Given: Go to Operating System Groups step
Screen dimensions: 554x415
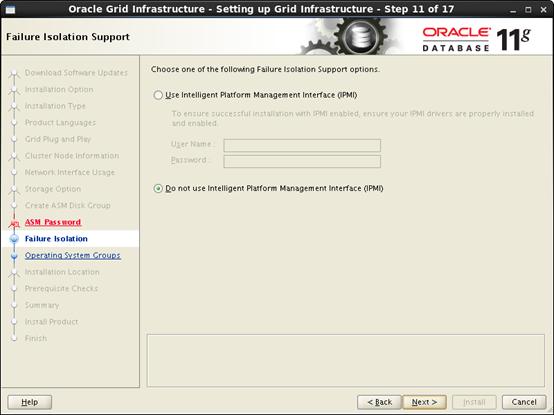Looking at the screenshot, I should [x=73, y=255].
